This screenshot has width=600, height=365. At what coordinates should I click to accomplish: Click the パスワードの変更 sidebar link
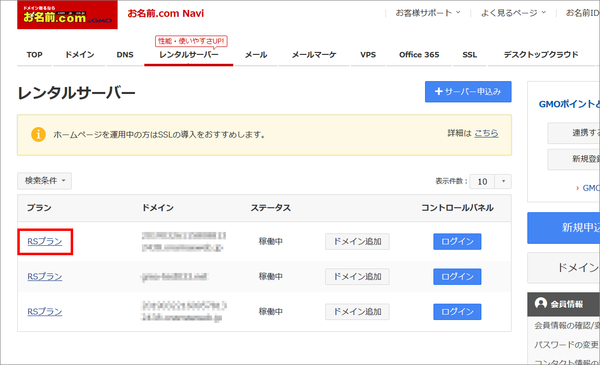567,345
